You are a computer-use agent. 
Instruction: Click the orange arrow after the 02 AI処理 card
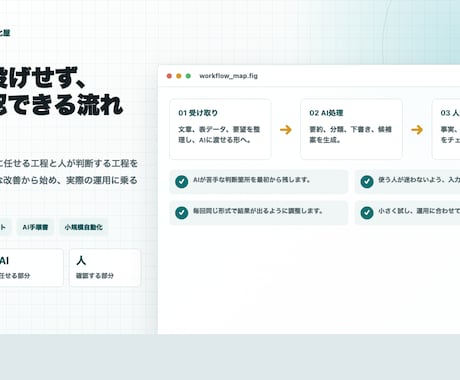coord(417,129)
